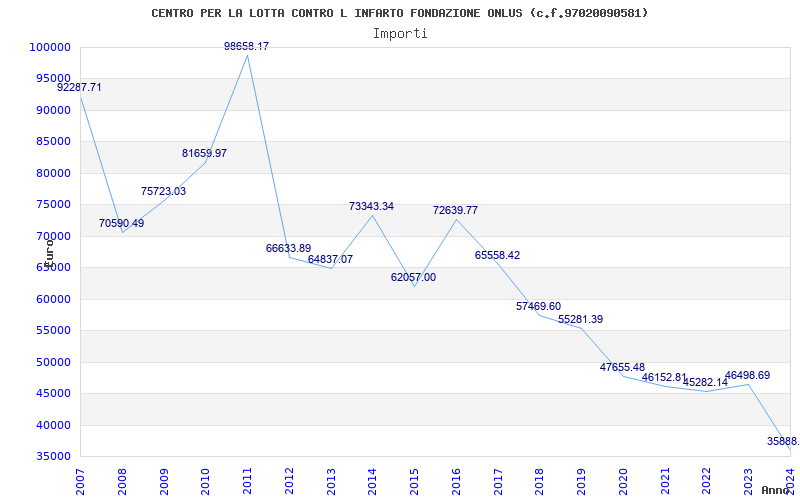Select the 55281.39 data label
The width and height of the screenshot is (800, 500).
click(x=580, y=319)
